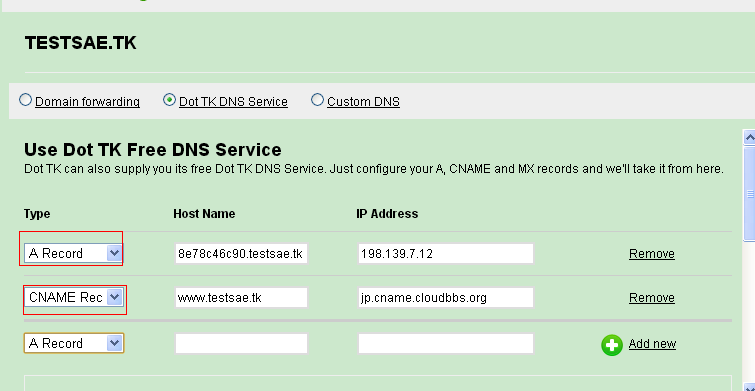755x391 pixels.
Task: Click the Add new link
Action: point(652,344)
